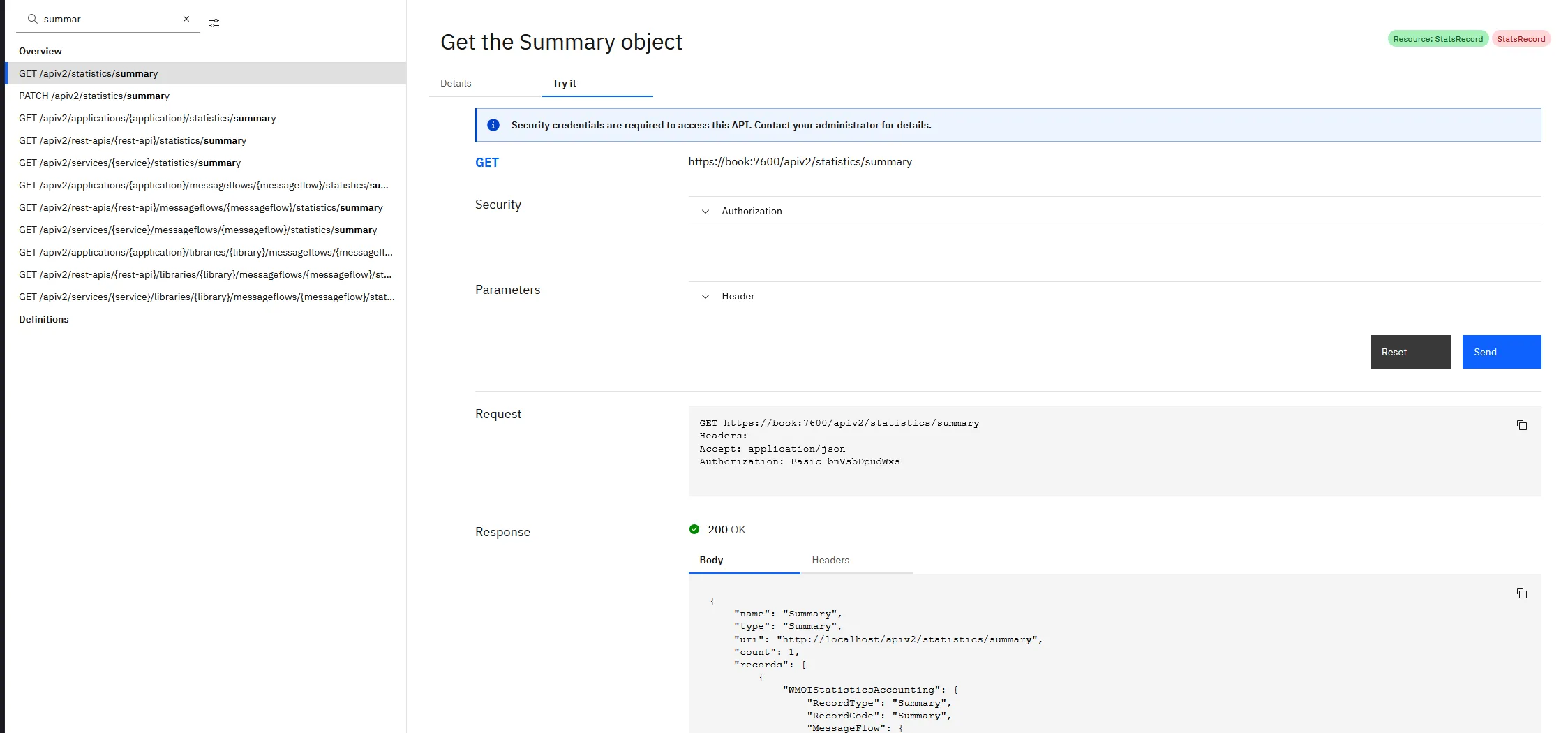The width and height of the screenshot is (1568, 733).
Task: Reset the request form
Action: [1410, 352]
